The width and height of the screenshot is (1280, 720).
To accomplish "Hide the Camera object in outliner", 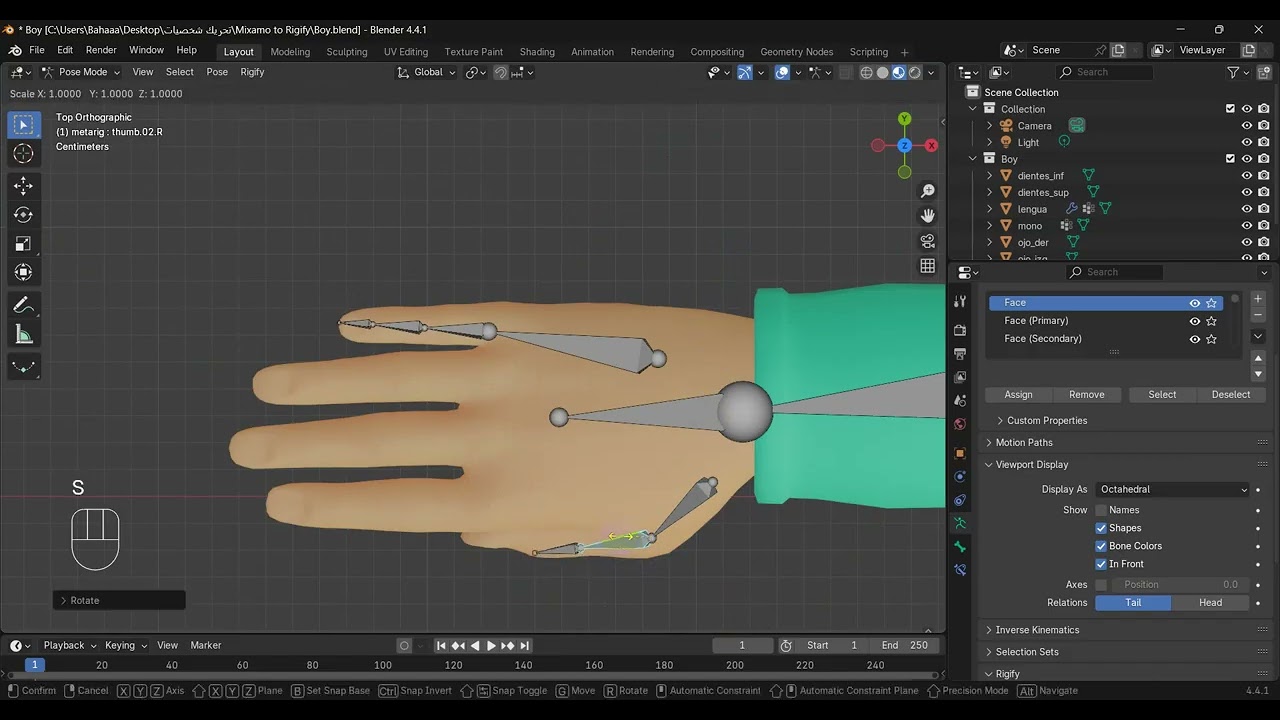I will tap(1247, 126).
